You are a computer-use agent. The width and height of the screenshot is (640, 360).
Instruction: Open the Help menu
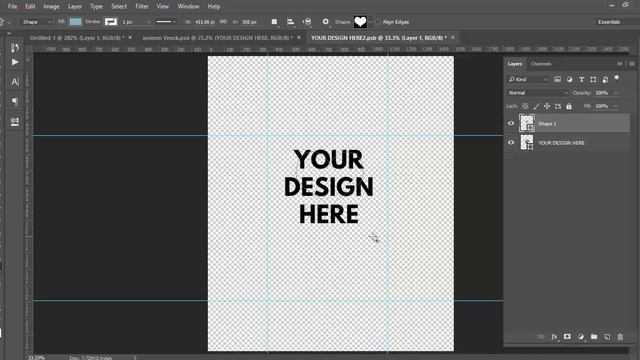point(214,6)
